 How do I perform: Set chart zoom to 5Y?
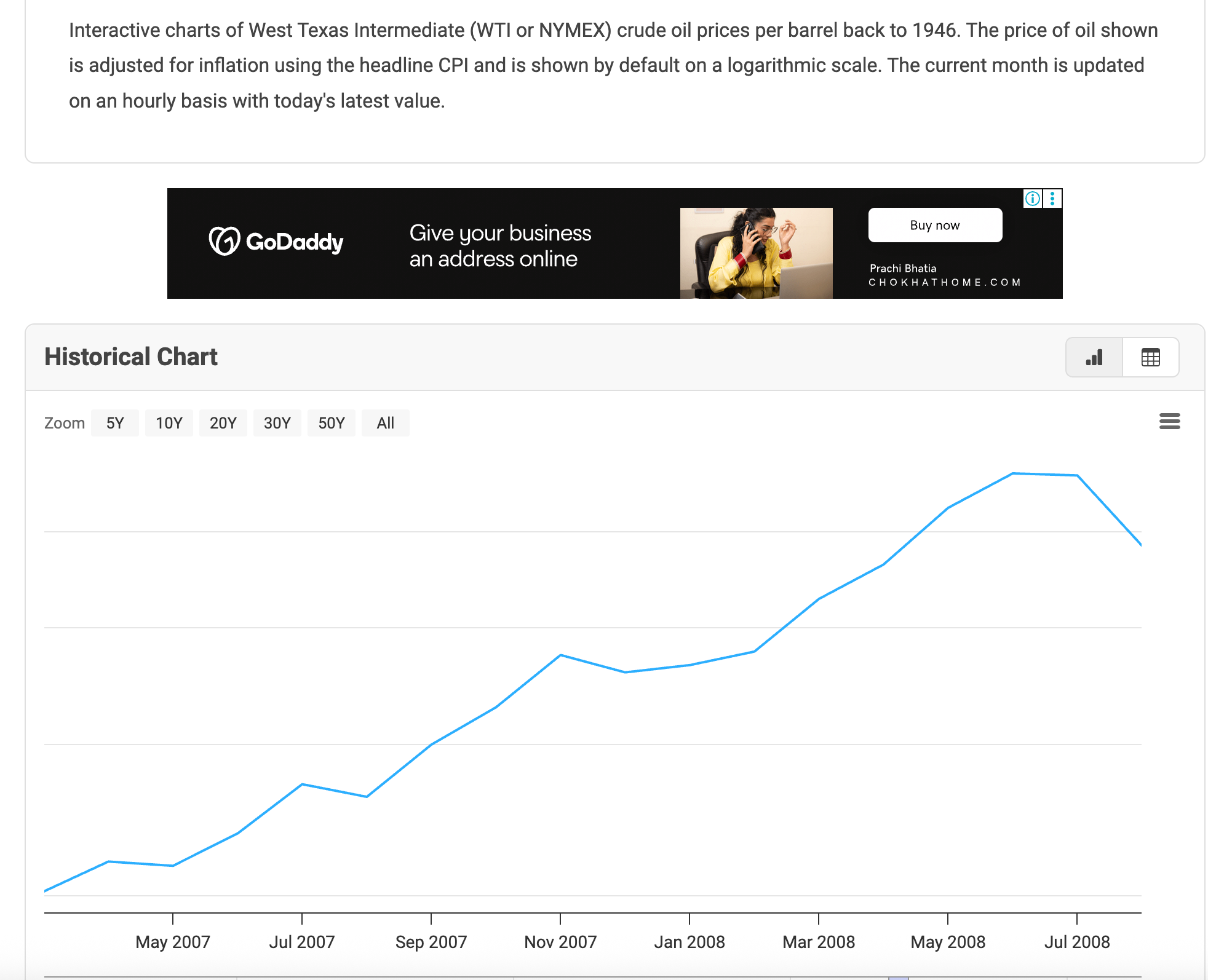coord(115,423)
